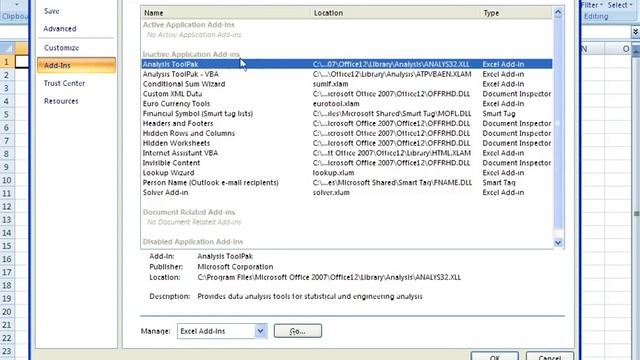The width and height of the screenshot is (640, 360).
Task: Click the Type column header
Action: [516, 13]
